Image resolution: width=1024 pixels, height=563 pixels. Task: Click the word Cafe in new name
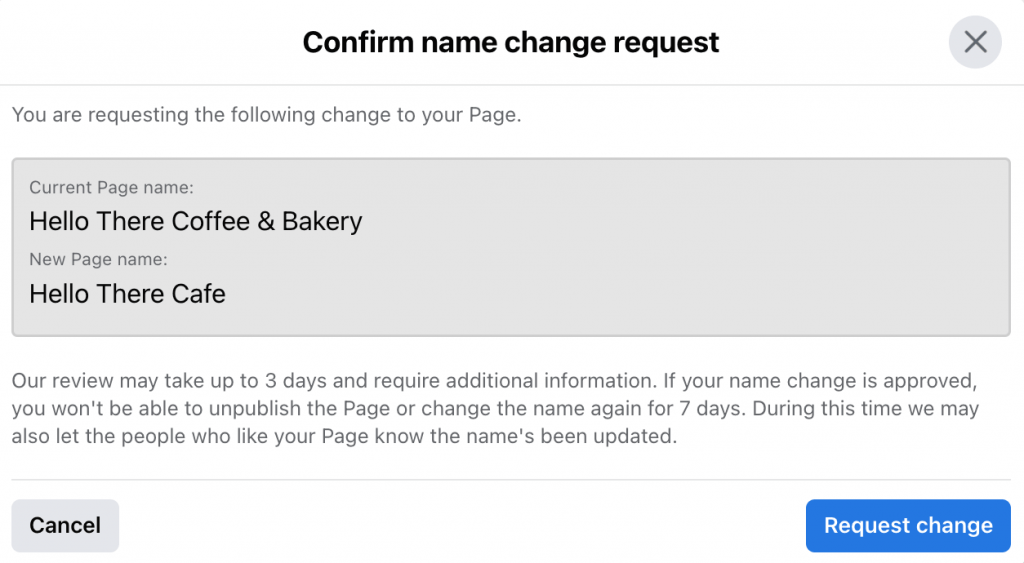[x=199, y=294]
